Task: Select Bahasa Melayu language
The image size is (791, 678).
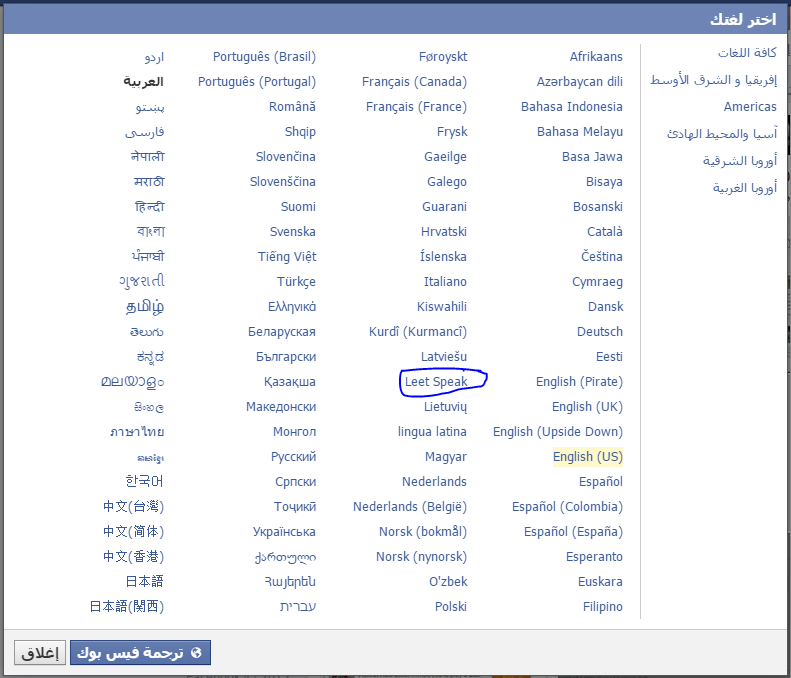Action: point(580,132)
